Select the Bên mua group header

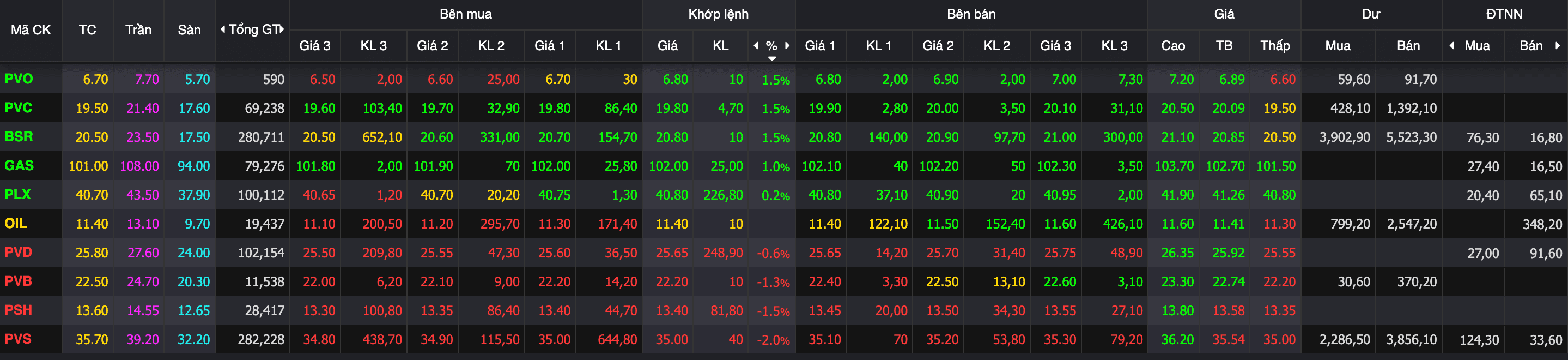(x=466, y=14)
